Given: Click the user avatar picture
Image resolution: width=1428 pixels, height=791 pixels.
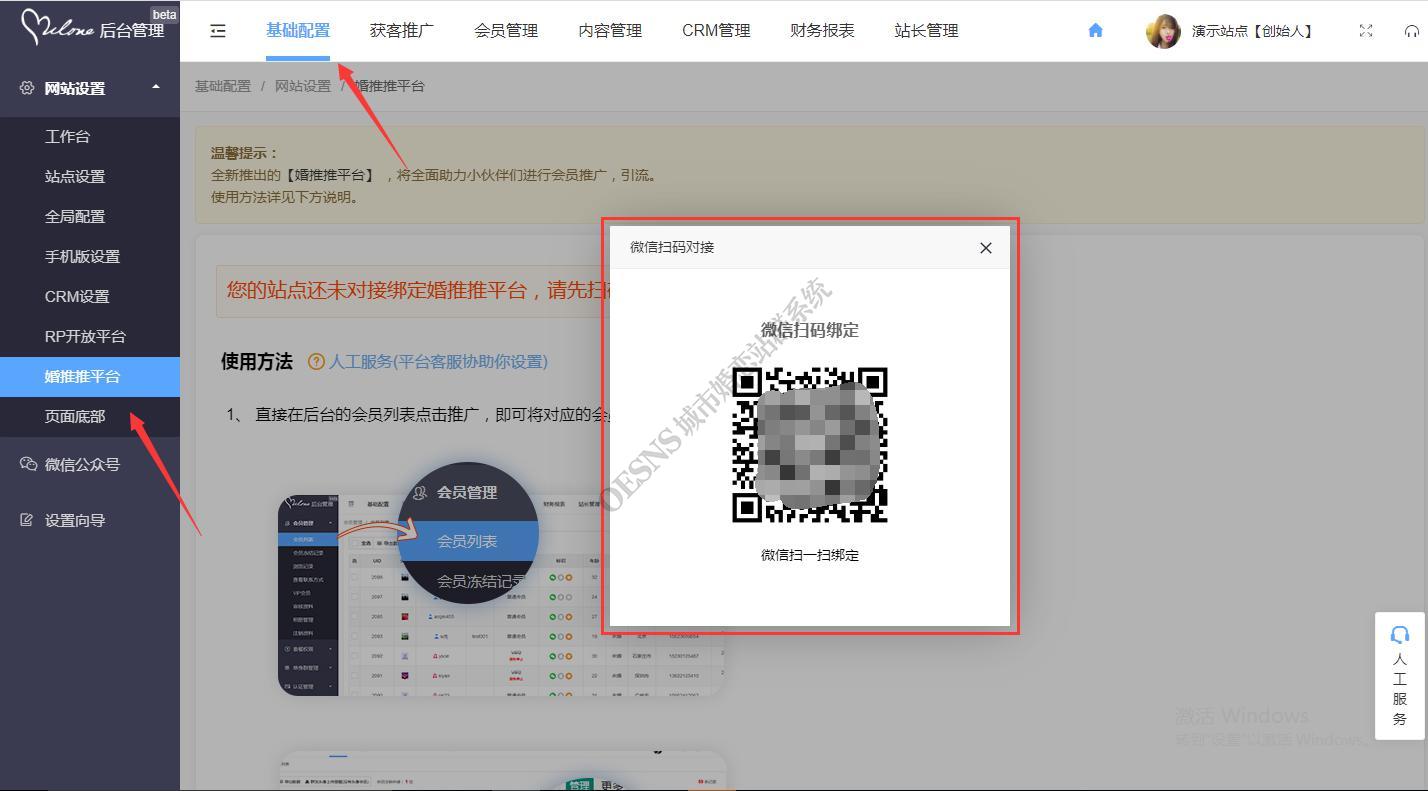Looking at the screenshot, I should tap(1163, 31).
